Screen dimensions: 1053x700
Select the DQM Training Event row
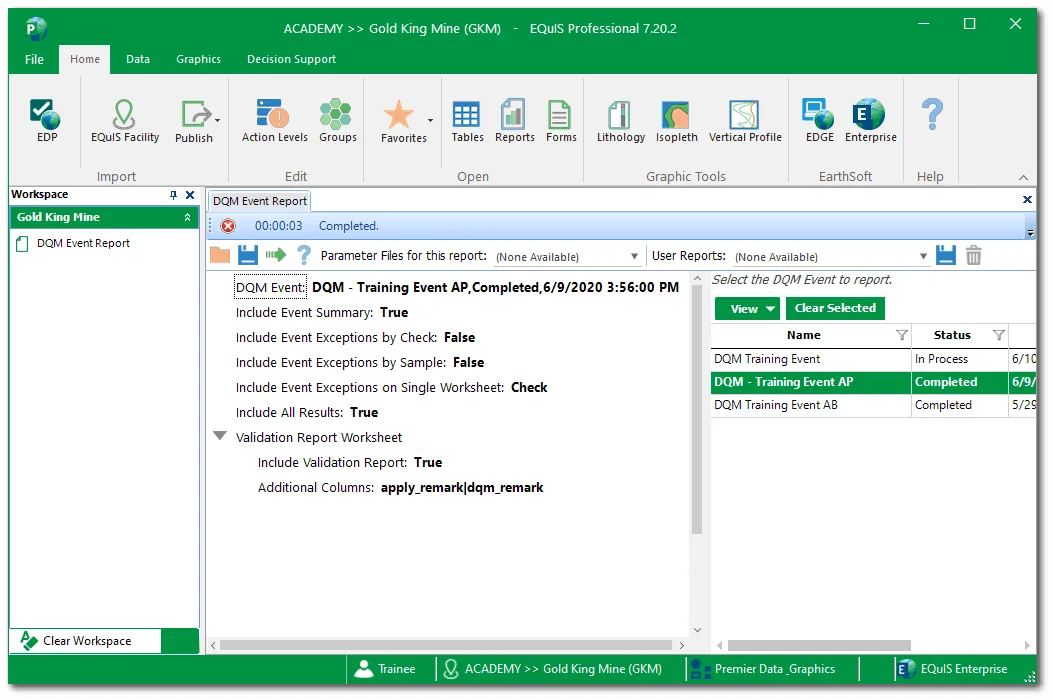click(x=873, y=359)
